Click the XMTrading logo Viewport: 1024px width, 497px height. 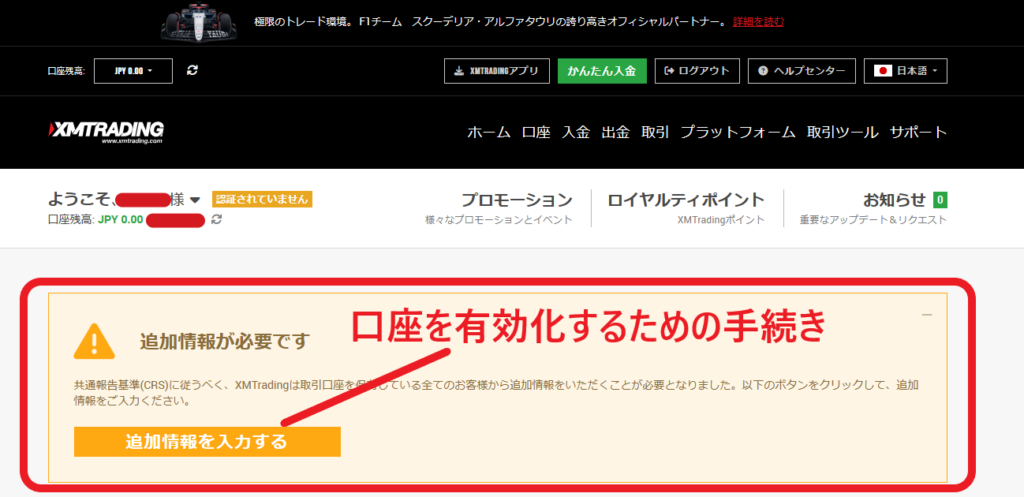coord(106,132)
